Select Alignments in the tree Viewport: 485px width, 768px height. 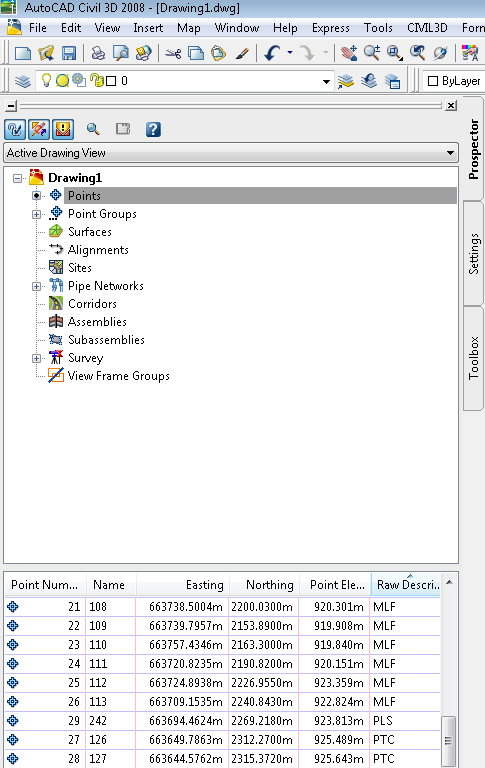[x=98, y=250]
